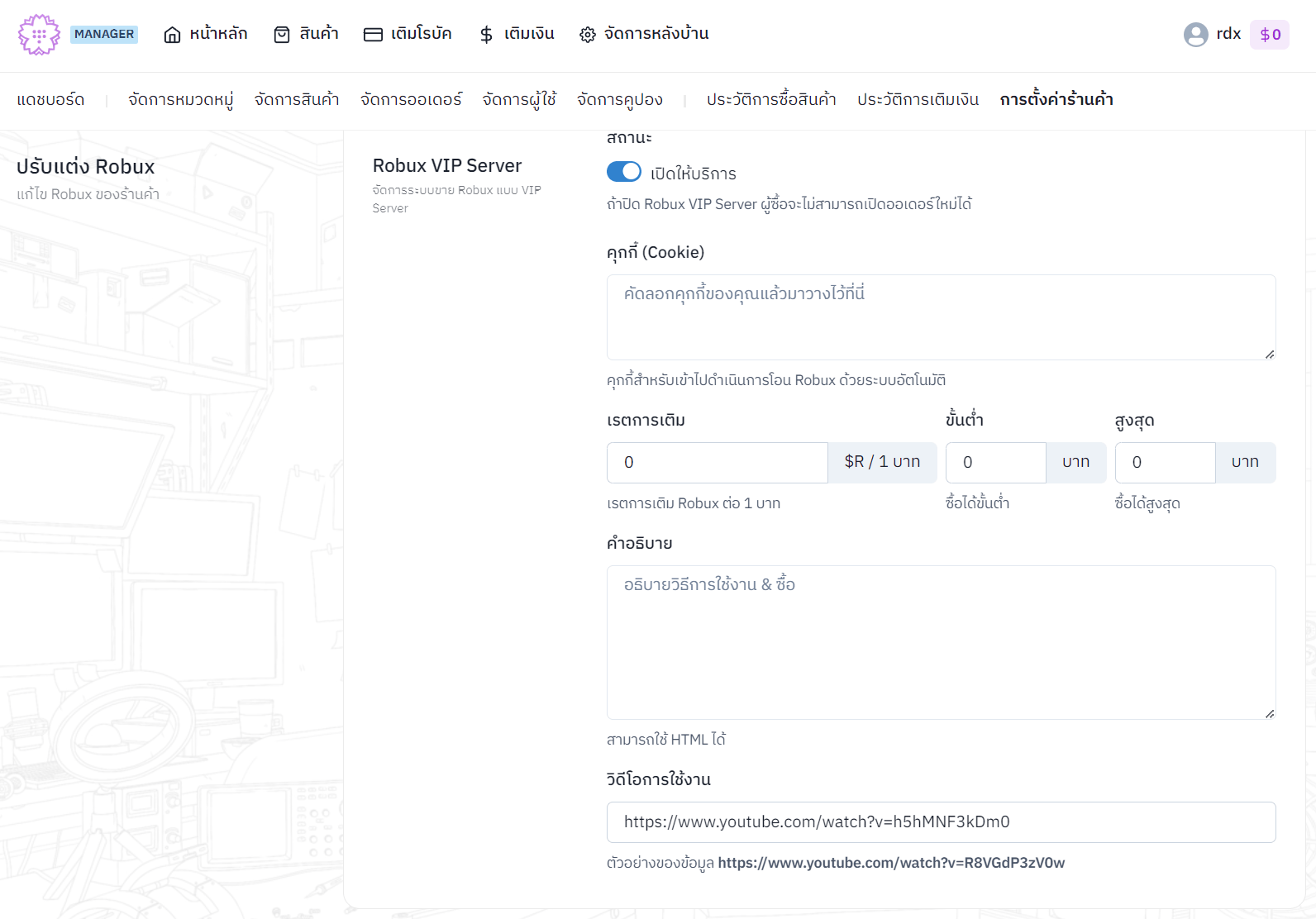Click the shopping bag icon for สินค้า
Viewport: 1316px width, 919px height.
tap(282, 35)
